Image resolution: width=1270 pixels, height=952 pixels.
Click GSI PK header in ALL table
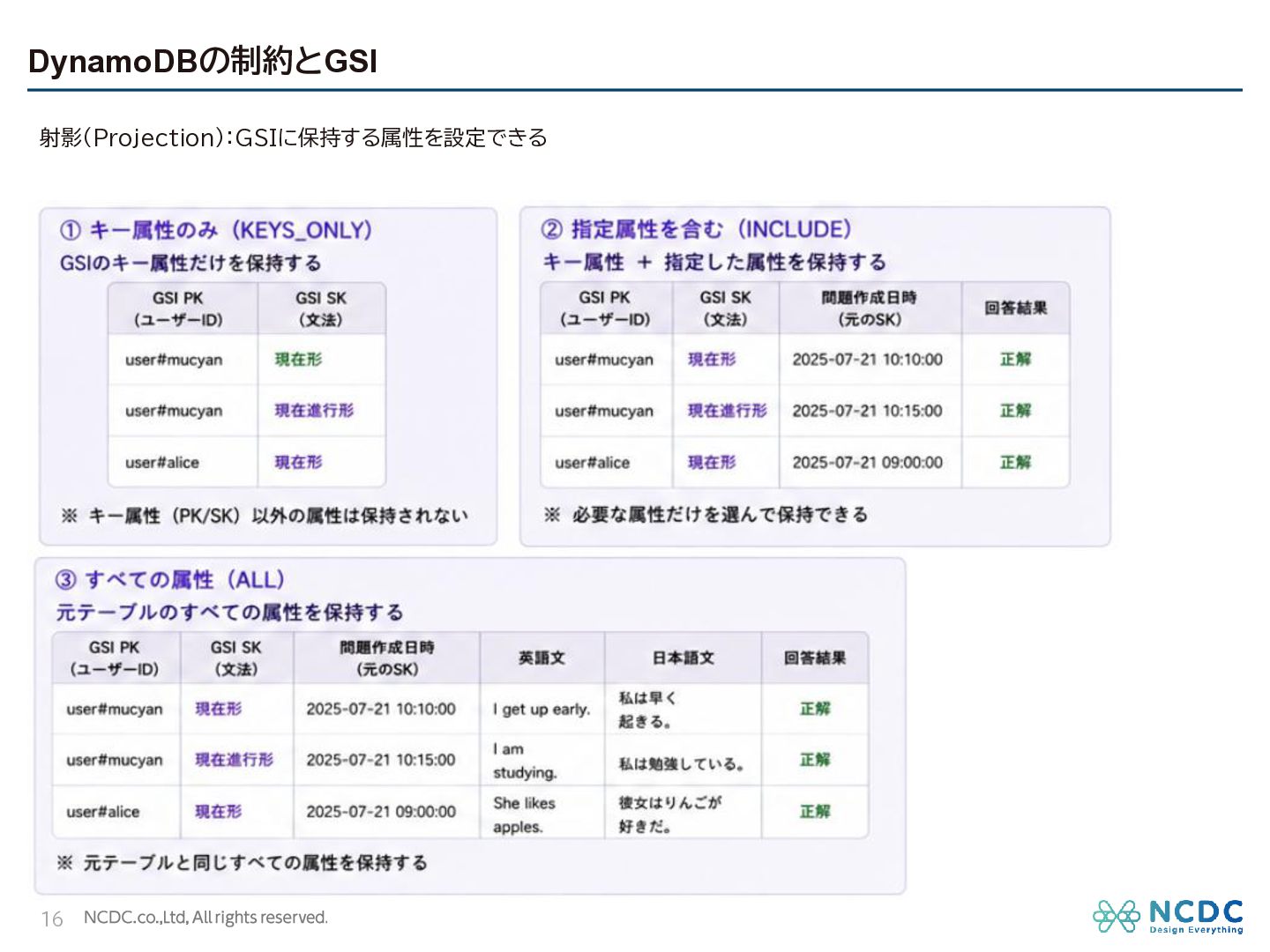(x=115, y=658)
